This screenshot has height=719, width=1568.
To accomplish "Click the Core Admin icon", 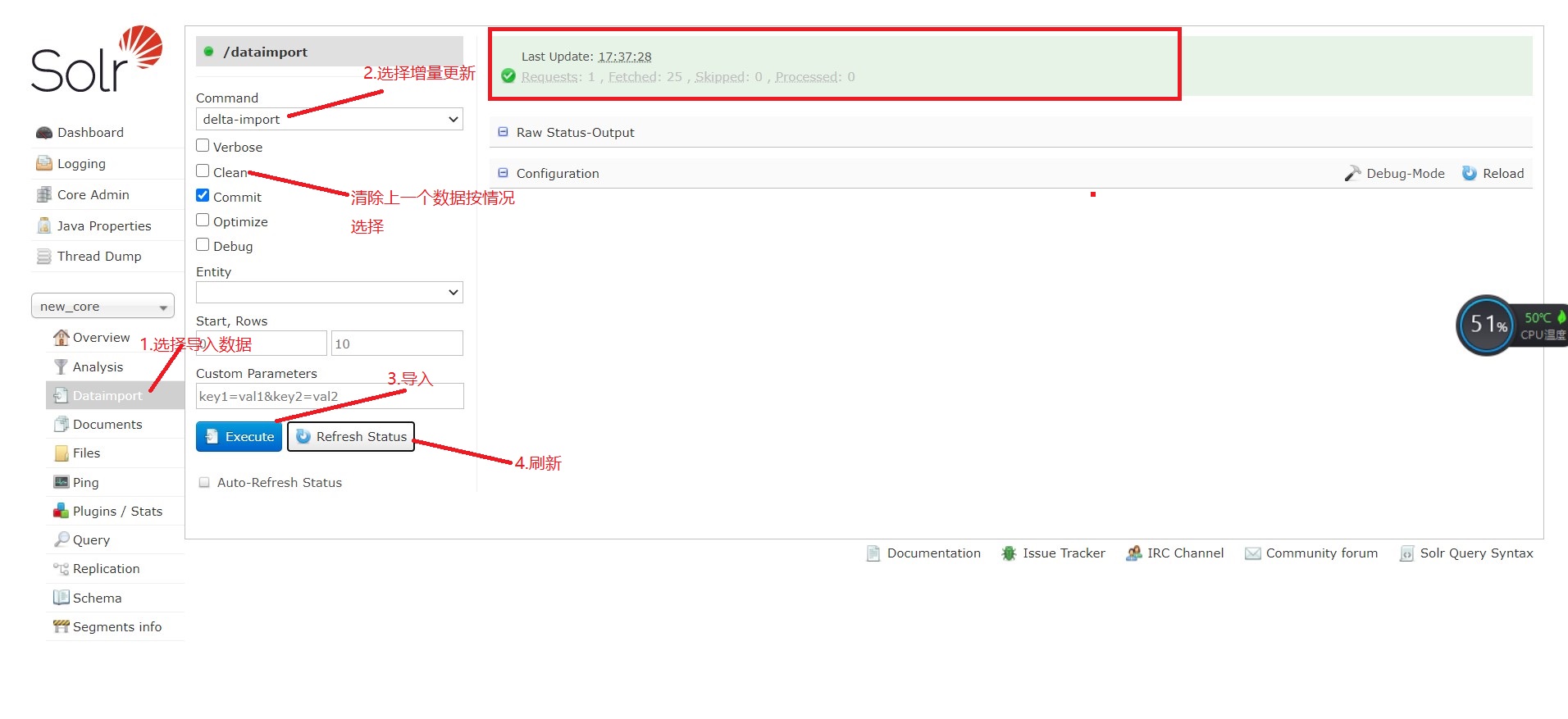I will pos(44,194).
